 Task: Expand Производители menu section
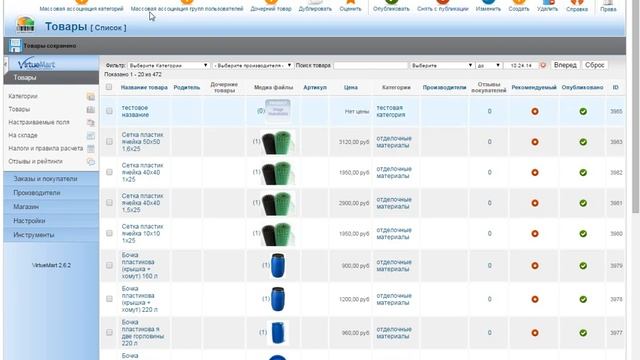click(51, 193)
